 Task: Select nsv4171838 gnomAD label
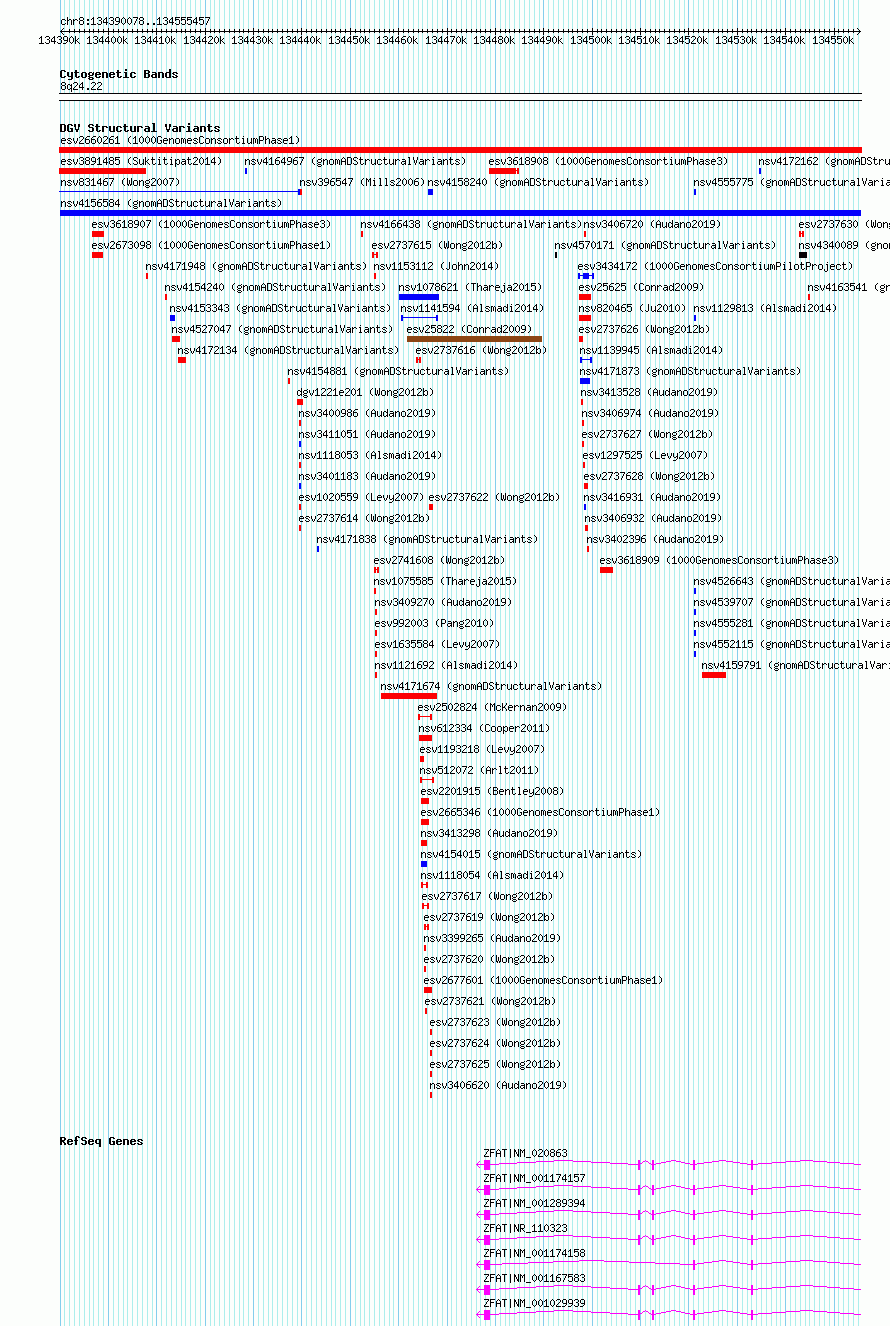coord(427,539)
